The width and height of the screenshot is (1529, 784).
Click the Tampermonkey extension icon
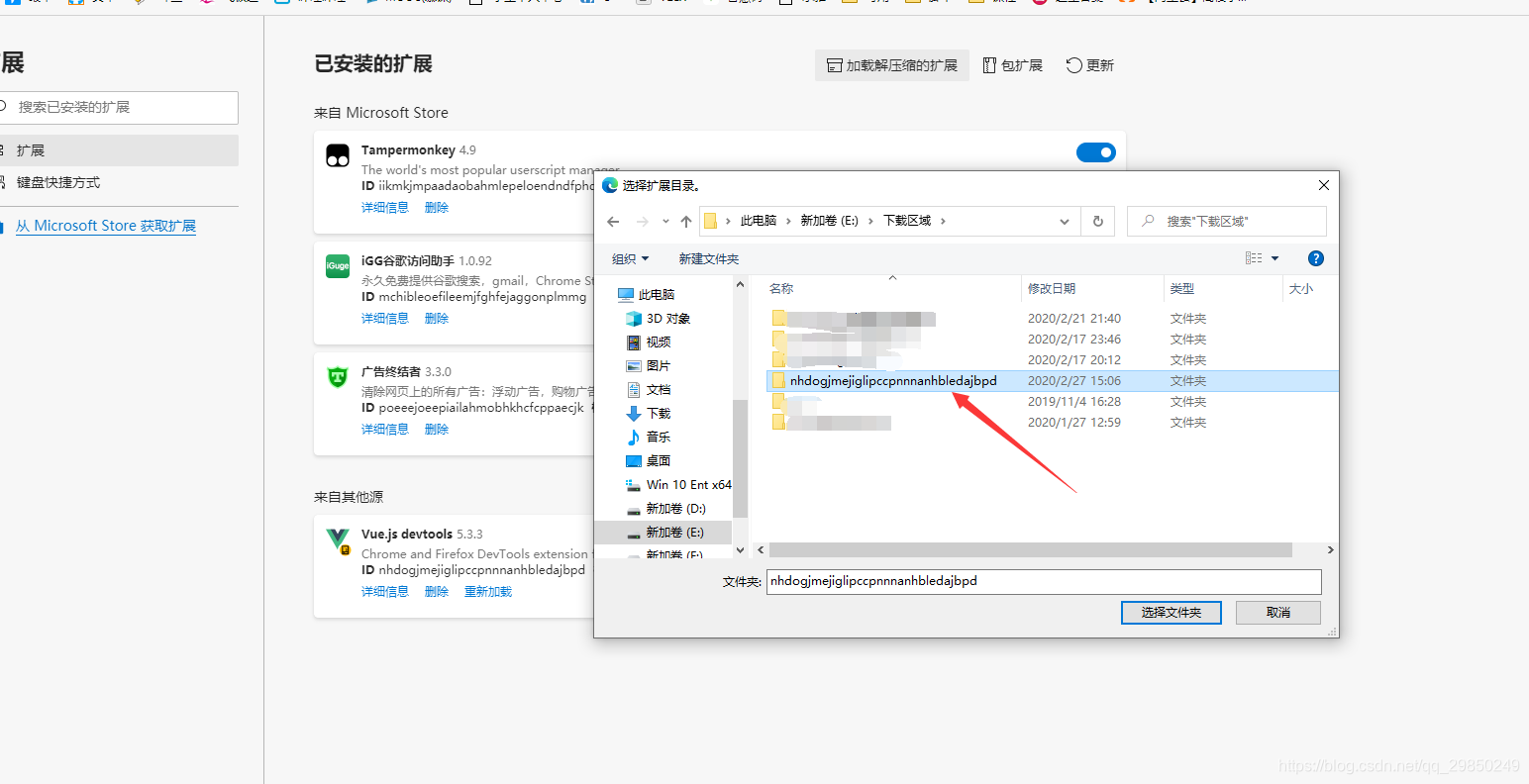(x=338, y=154)
